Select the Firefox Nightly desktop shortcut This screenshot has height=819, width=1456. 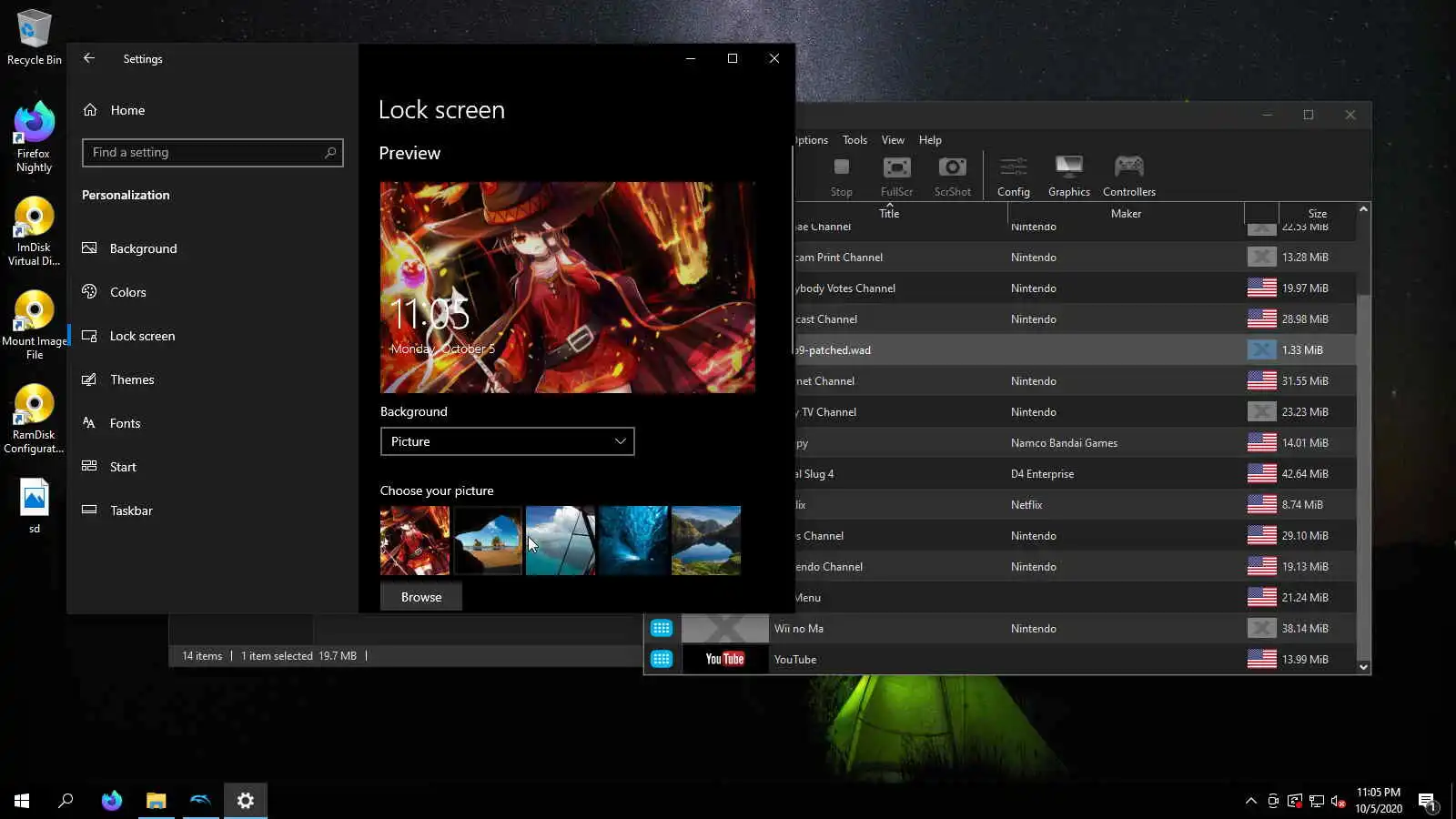(x=34, y=137)
